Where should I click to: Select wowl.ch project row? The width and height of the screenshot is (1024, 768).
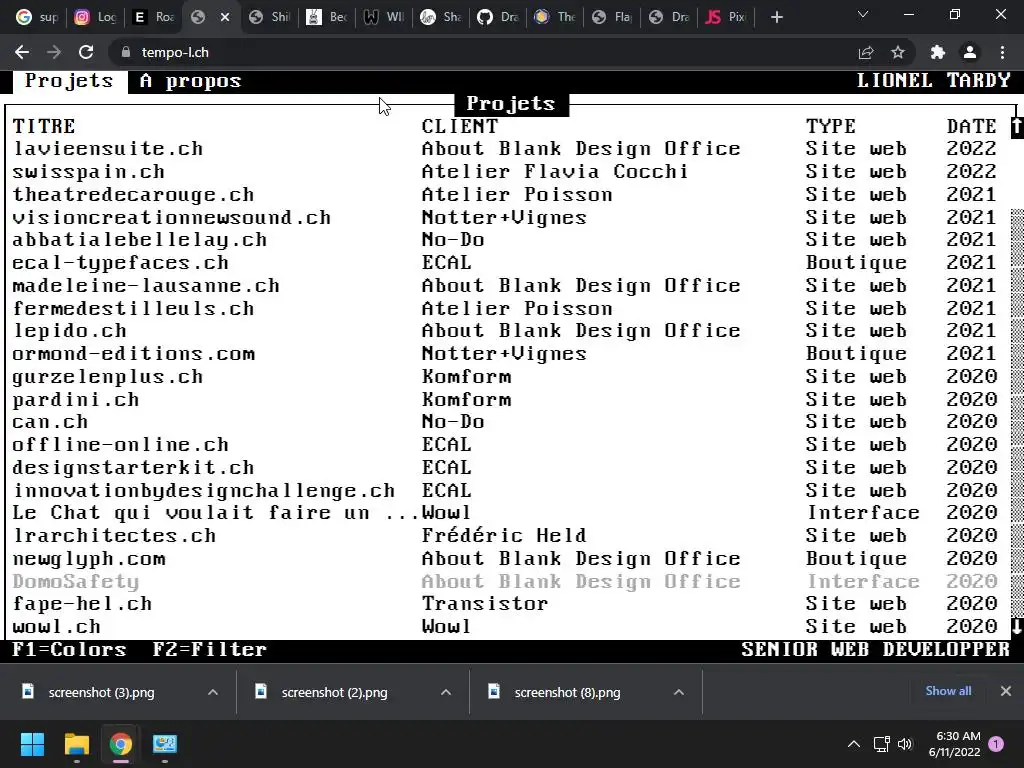(505, 627)
